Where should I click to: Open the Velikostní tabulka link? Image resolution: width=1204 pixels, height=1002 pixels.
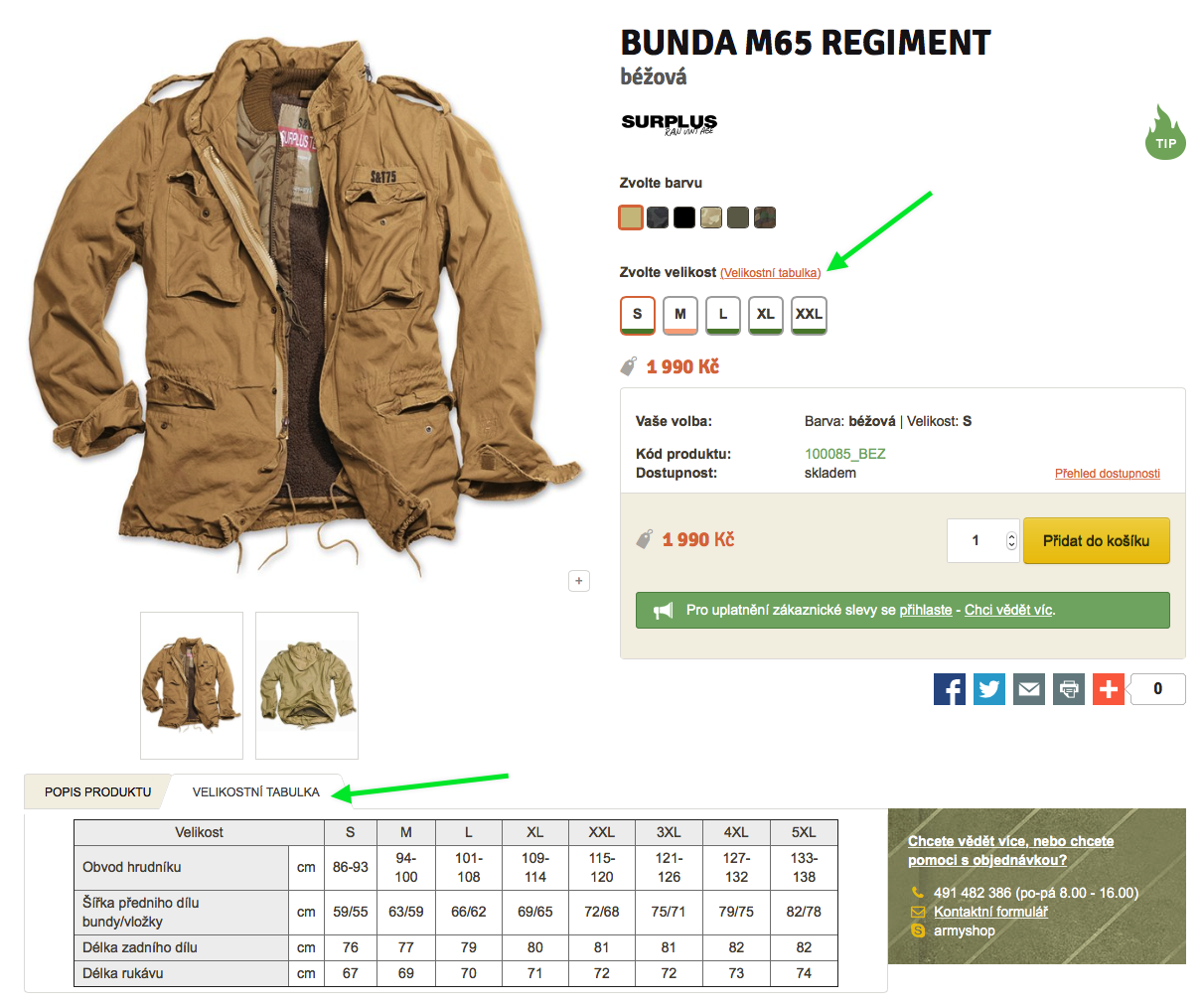pyautogui.click(x=771, y=273)
